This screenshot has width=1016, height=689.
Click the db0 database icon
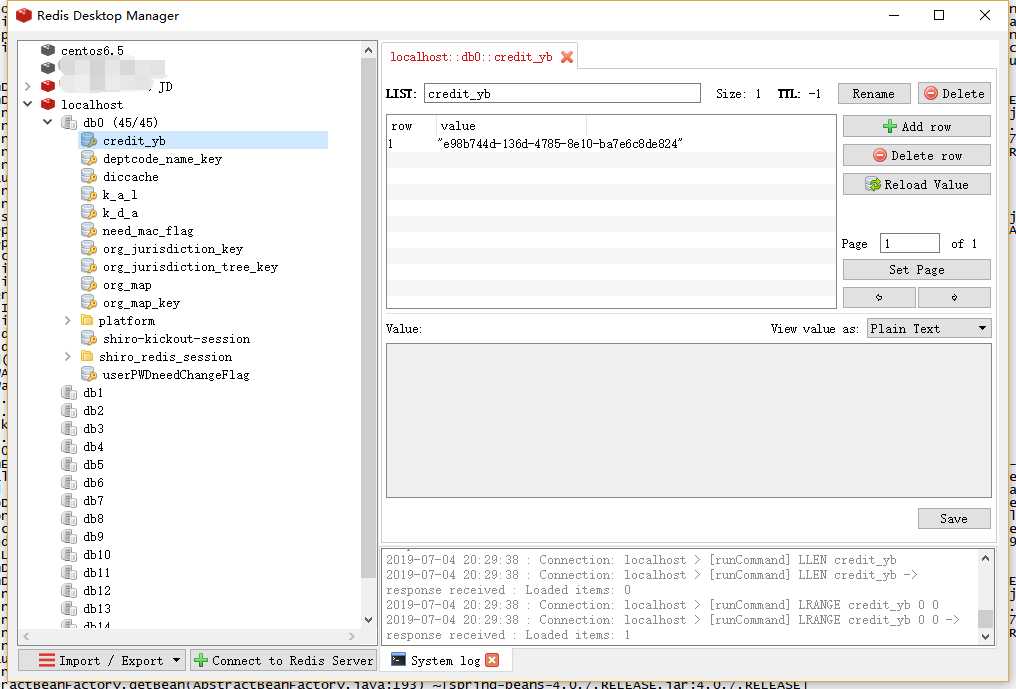[69, 123]
